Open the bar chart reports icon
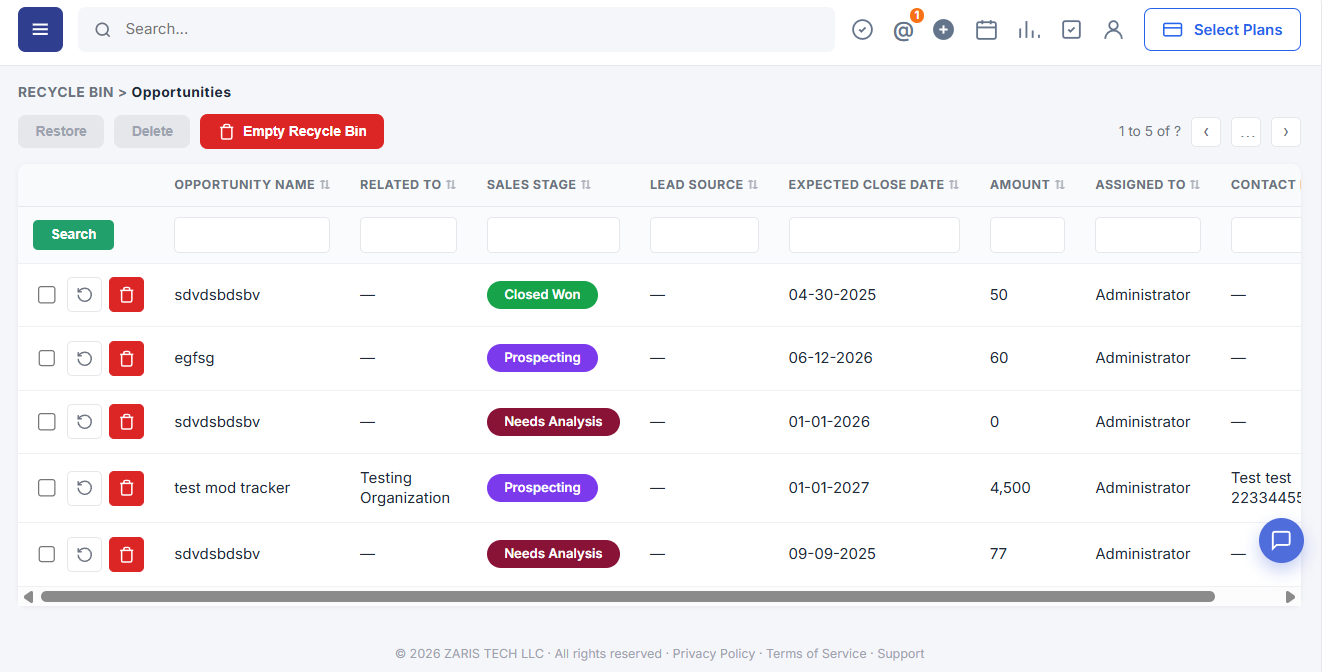Viewport: 1322px width, 672px height. pos(1029,30)
